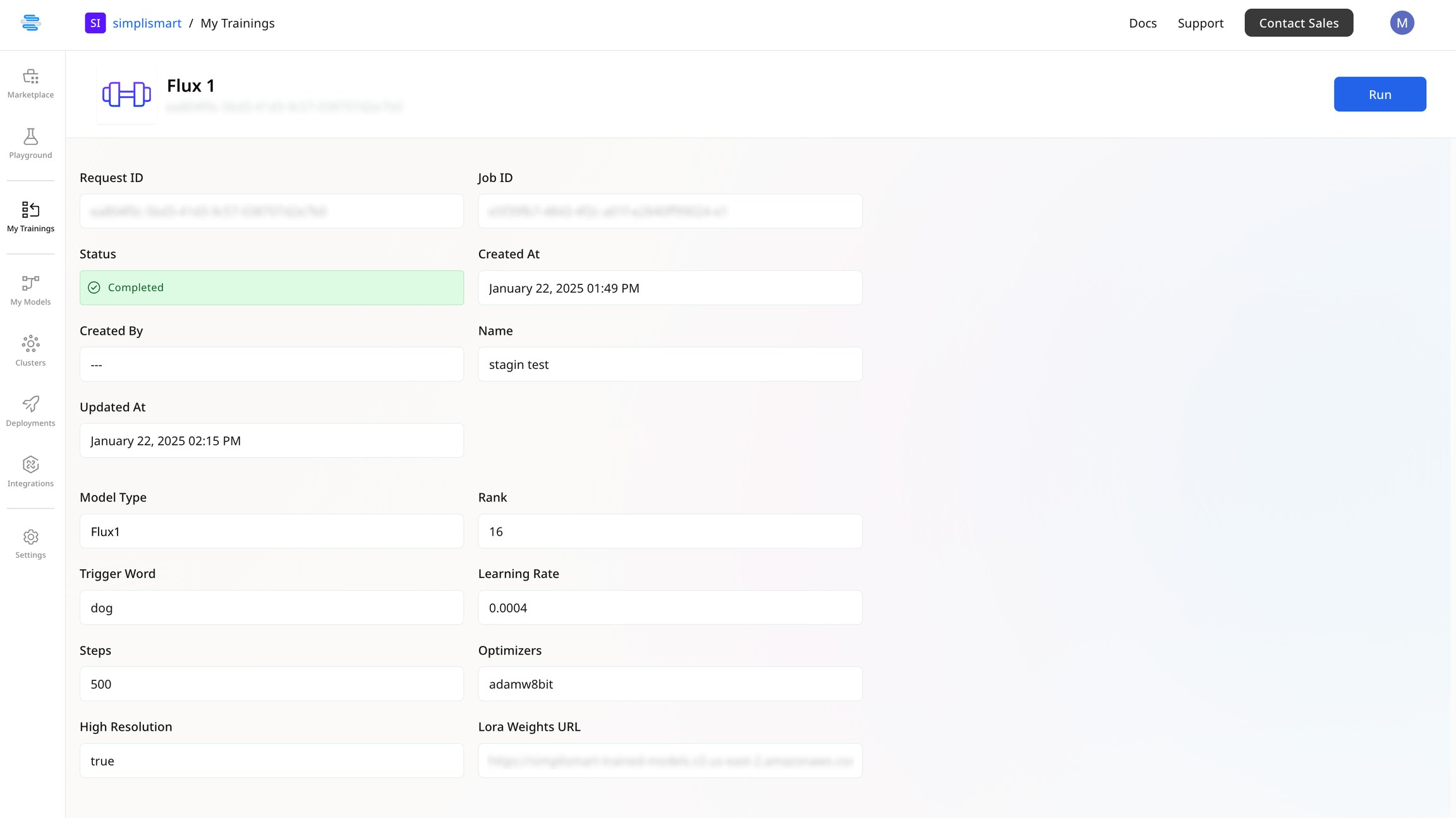
Task: Click the 'Optimizers' label
Action: click(x=510, y=650)
